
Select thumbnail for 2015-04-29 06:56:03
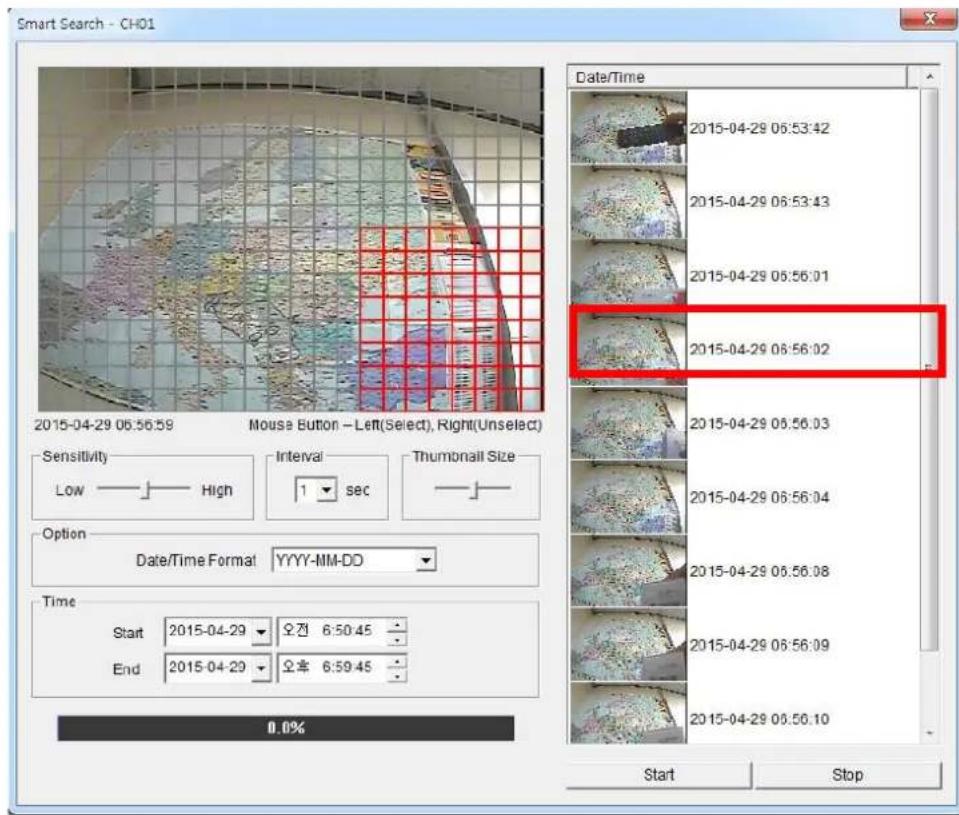point(628,423)
